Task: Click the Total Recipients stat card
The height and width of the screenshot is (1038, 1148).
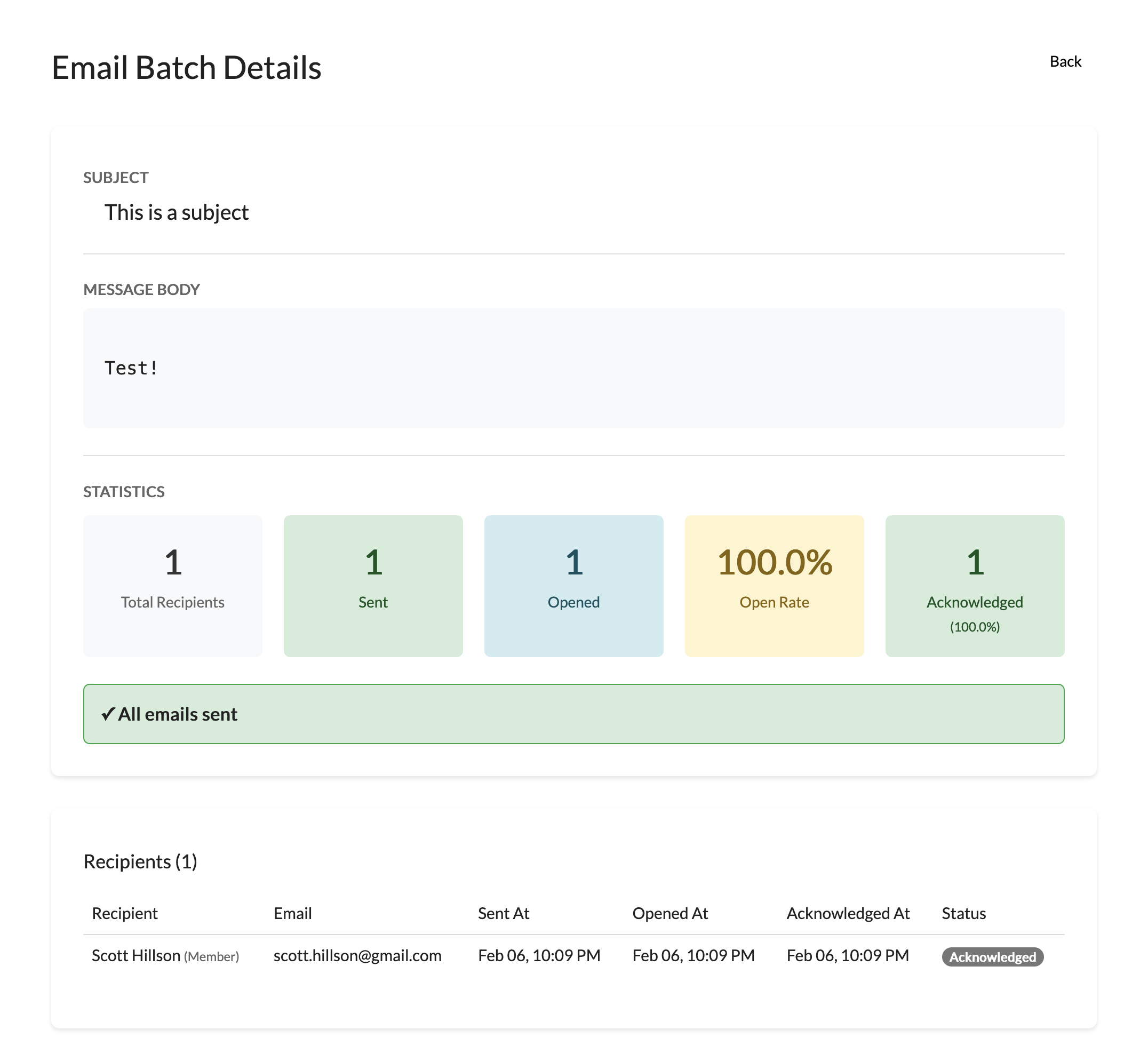Action: coord(172,586)
